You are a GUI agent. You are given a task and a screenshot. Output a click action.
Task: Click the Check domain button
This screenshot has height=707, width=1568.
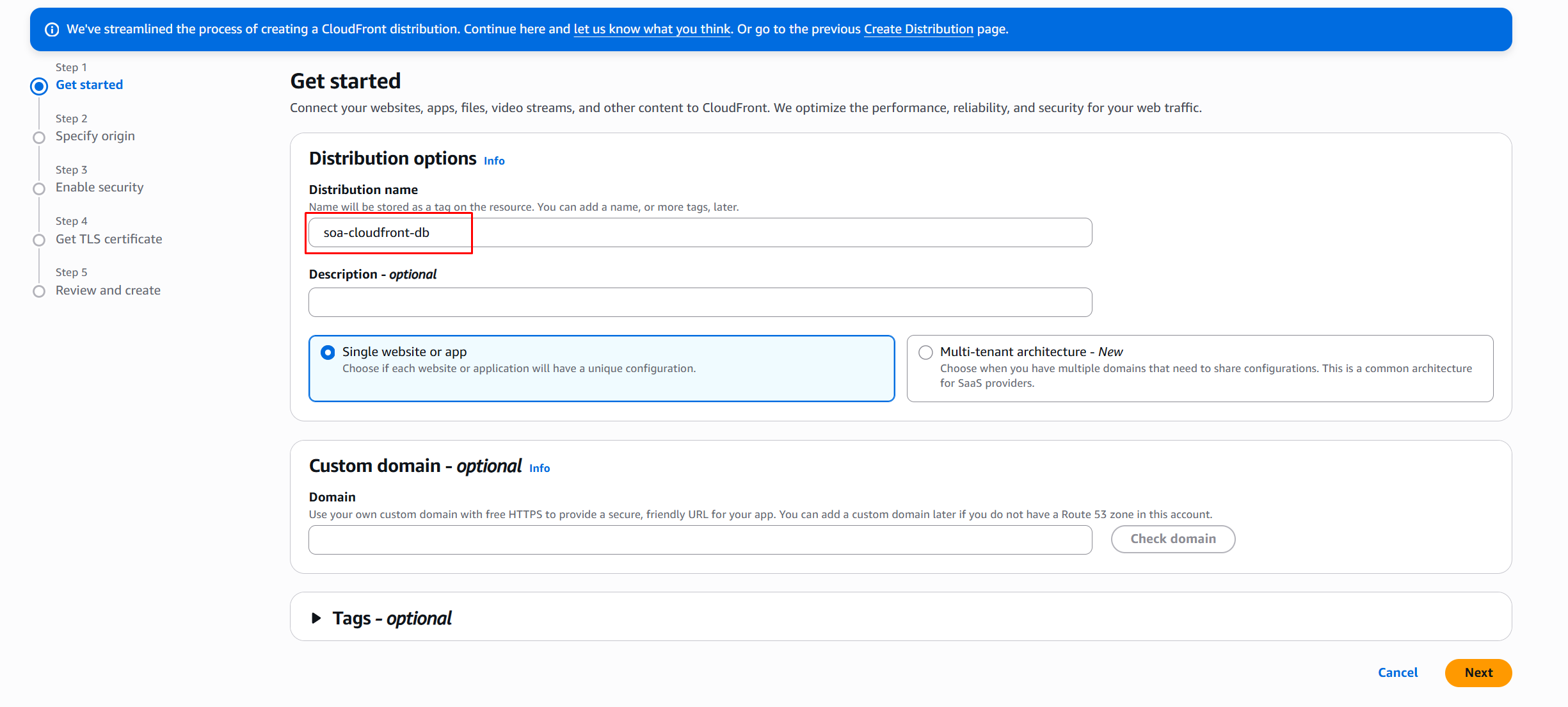click(x=1172, y=539)
